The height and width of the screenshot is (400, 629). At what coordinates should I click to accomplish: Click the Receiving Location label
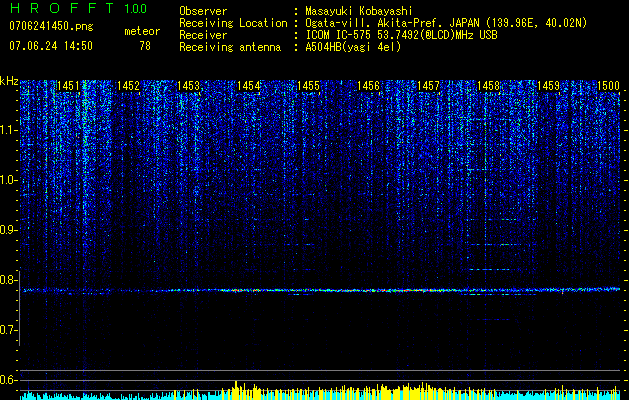233,23
